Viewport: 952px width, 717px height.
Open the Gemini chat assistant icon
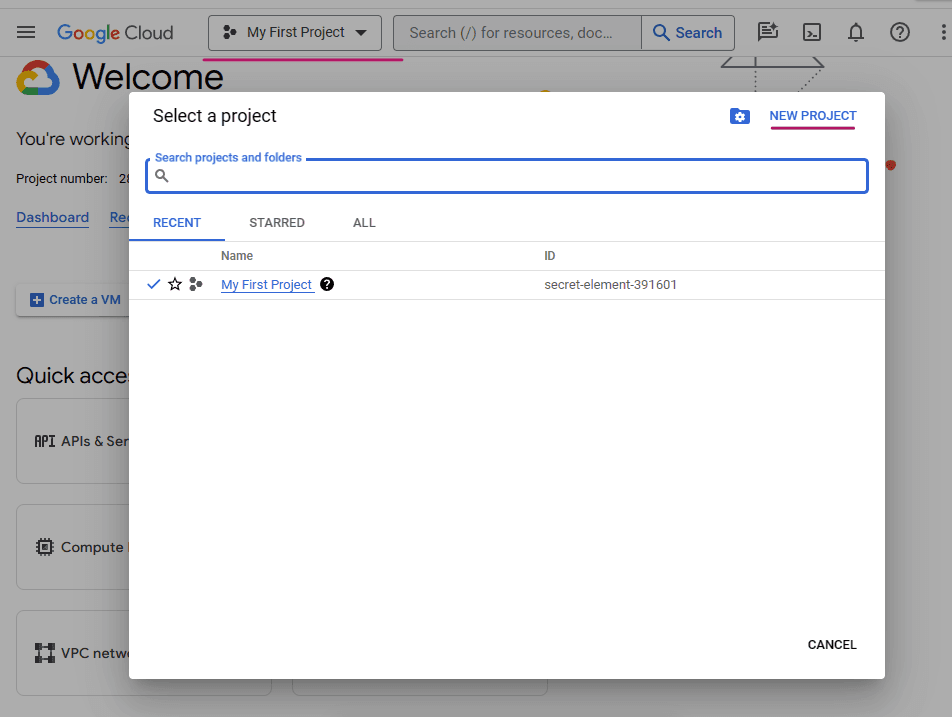pyautogui.click(x=767, y=32)
